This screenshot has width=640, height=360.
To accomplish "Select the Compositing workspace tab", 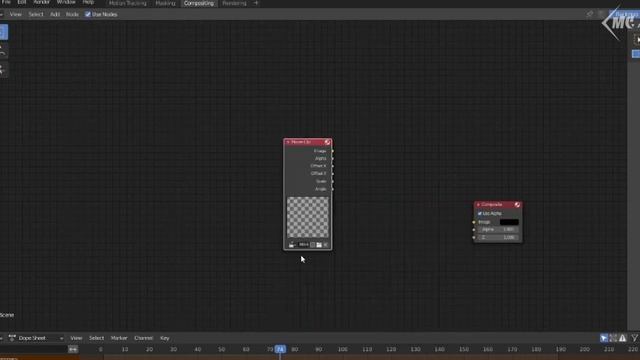I will click(199, 3).
